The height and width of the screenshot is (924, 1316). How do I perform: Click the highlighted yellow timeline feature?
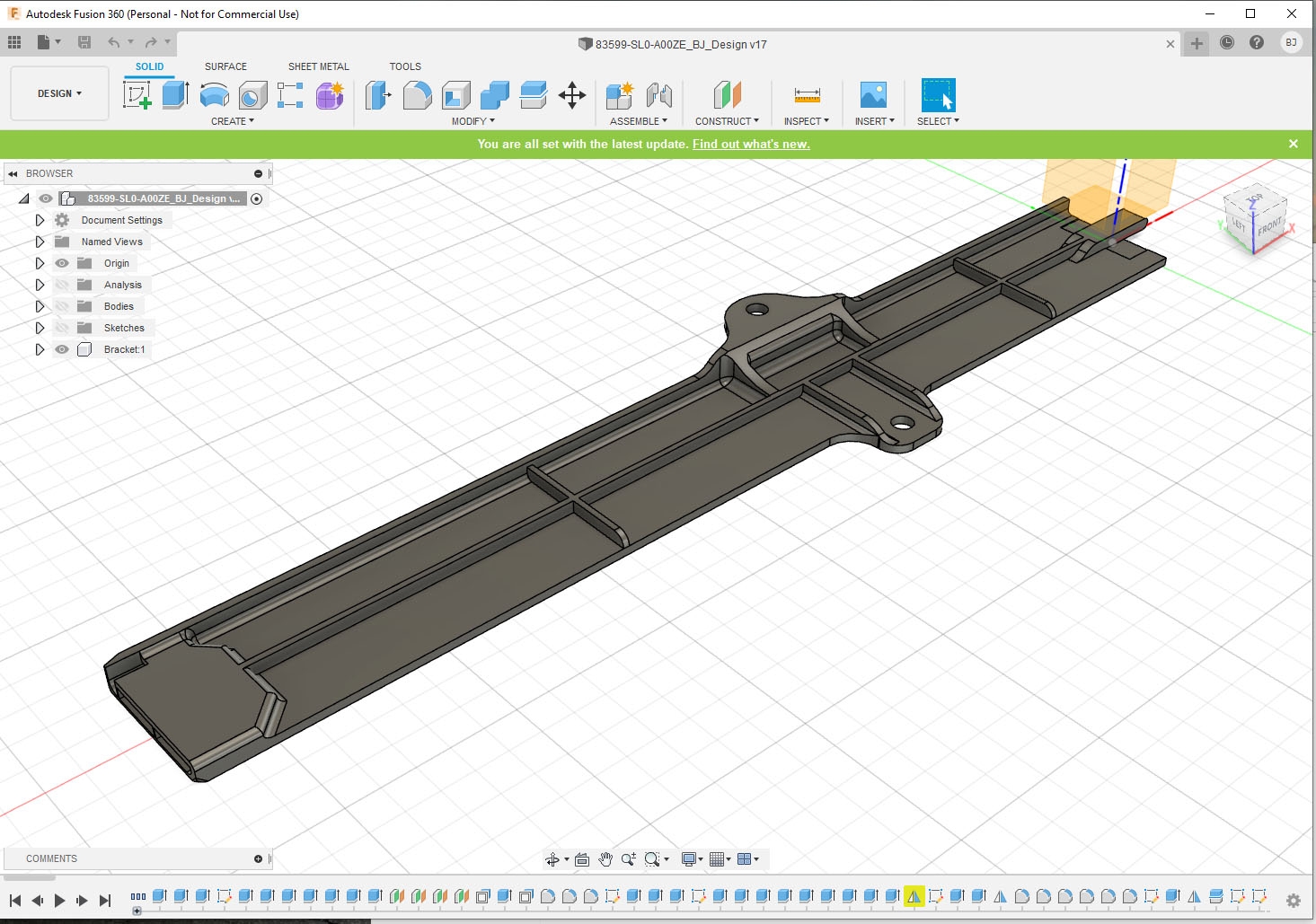pos(914,896)
